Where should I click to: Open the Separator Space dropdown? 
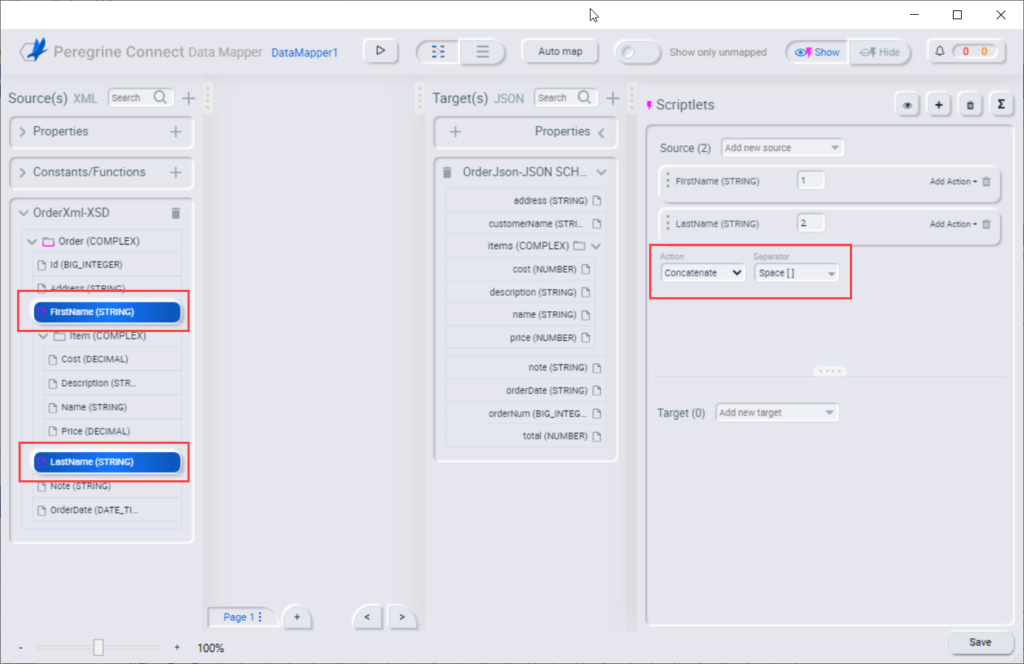point(796,273)
